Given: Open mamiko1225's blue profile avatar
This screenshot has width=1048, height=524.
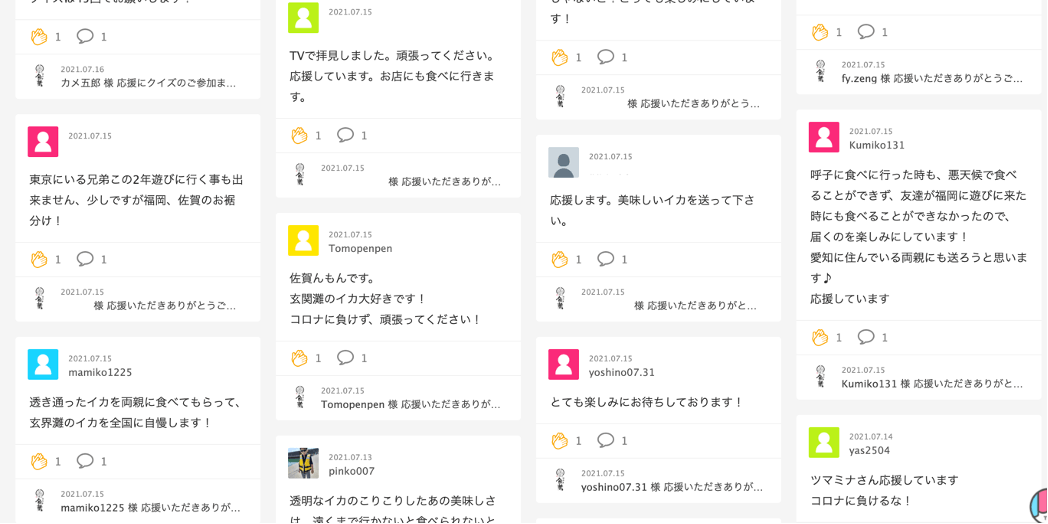Looking at the screenshot, I should tap(43, 365).
